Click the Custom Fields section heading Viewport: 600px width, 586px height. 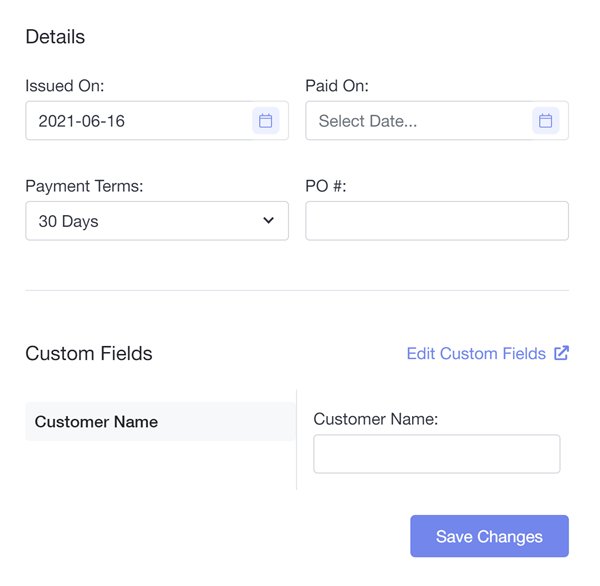coord(89,354)
